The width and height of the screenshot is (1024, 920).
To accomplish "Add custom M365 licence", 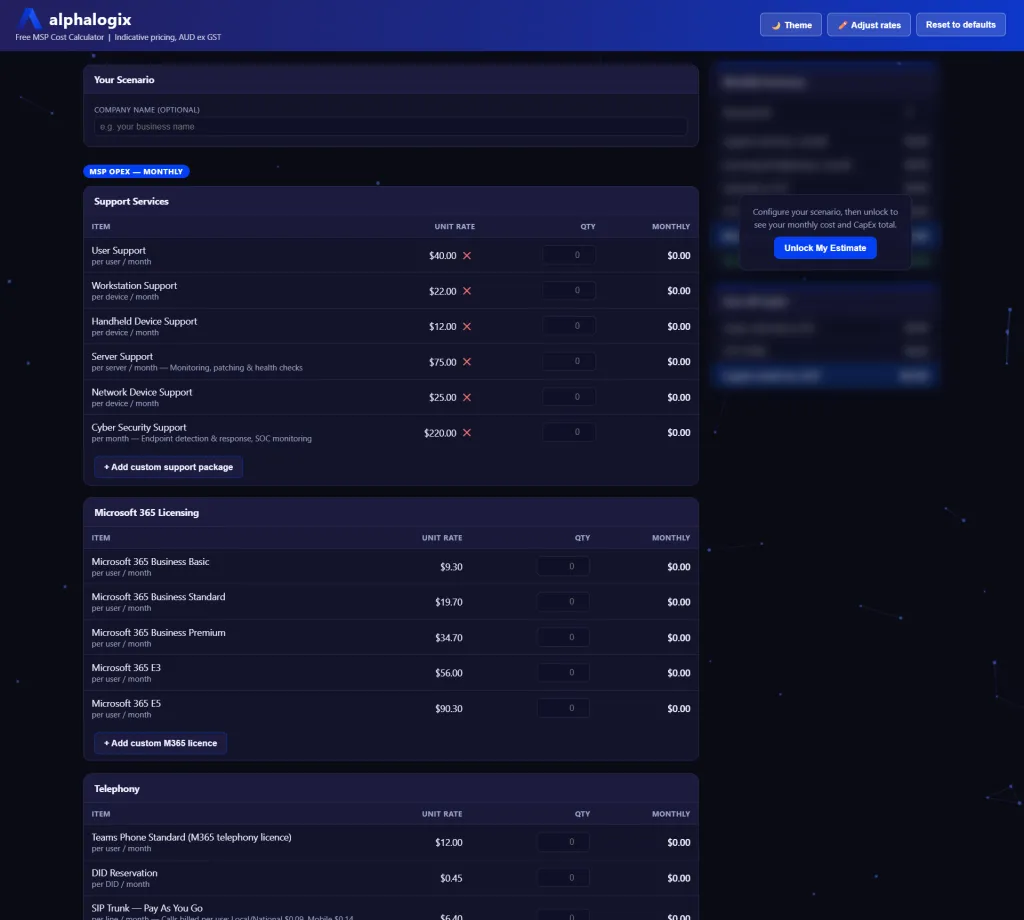I will tap(161, 743).
